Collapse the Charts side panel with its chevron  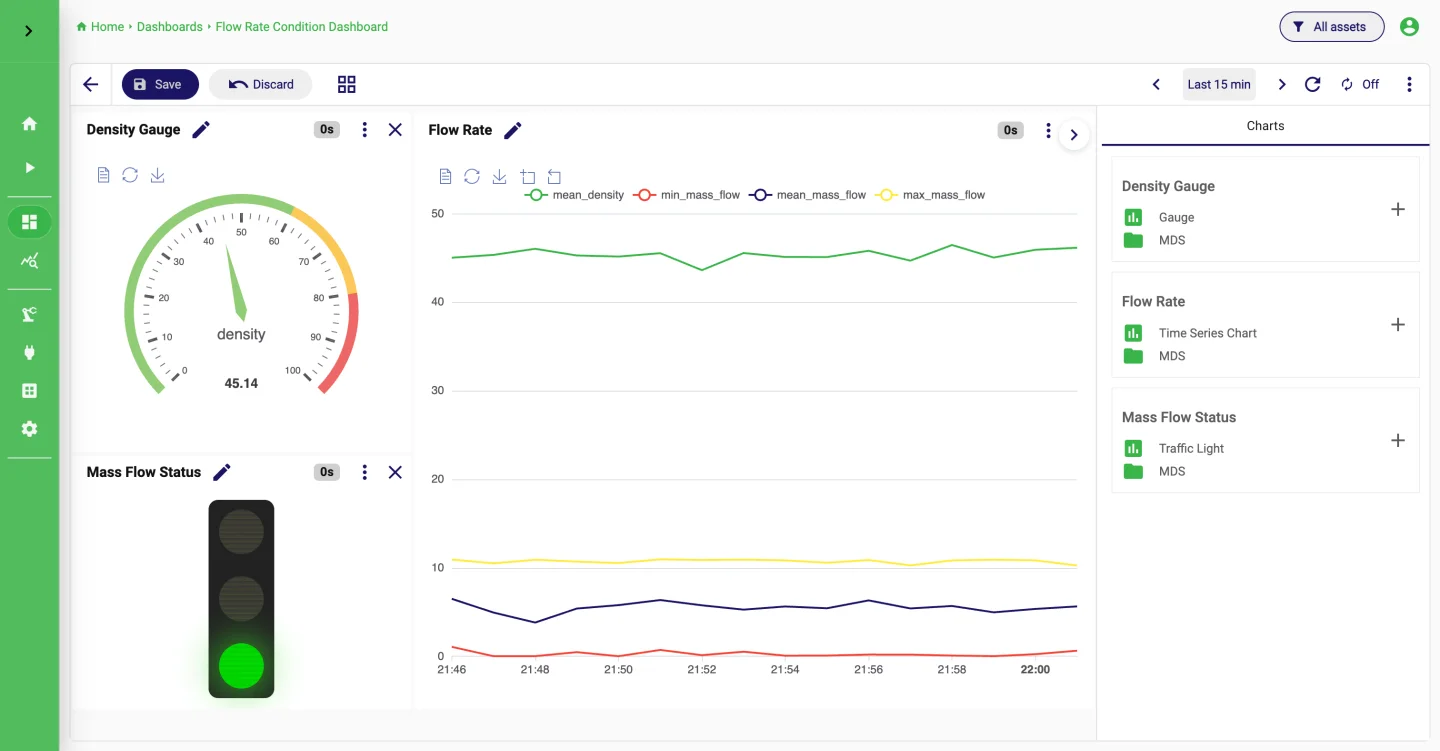click(1074, 135)
